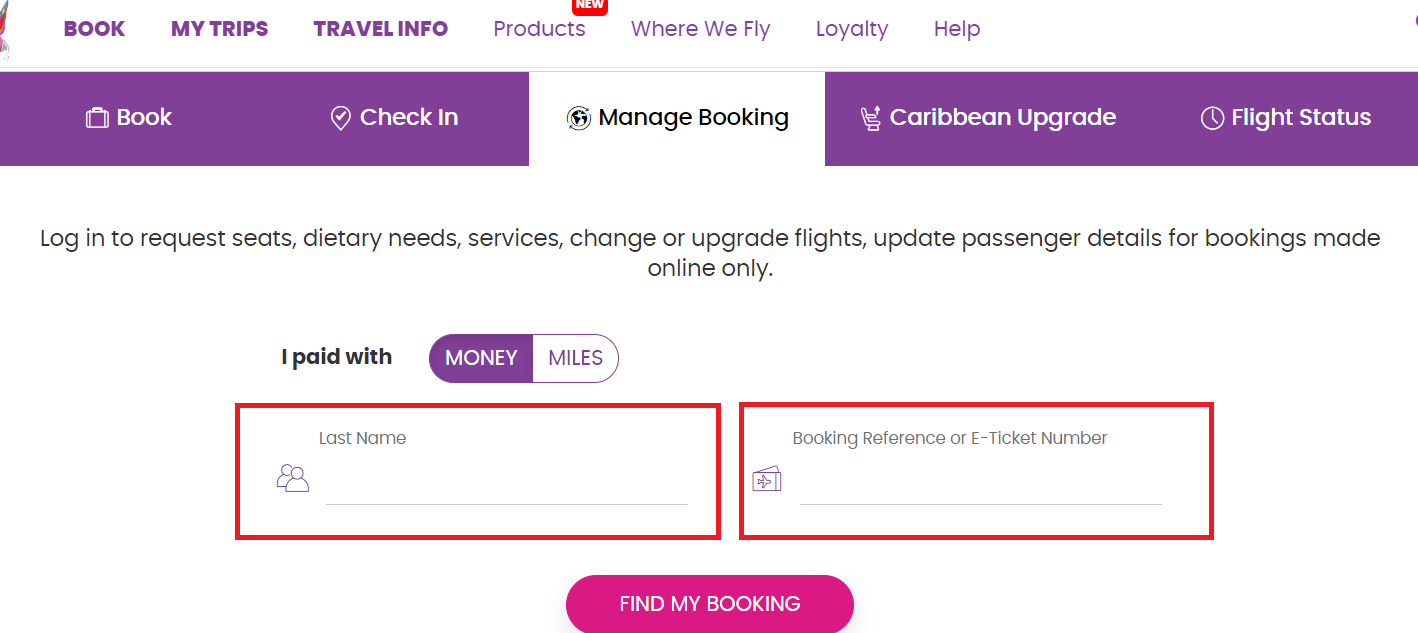The height and width of the screenshot is (633, 1418).
Task: Open the Loyalty menu
Action: [852, 29]
